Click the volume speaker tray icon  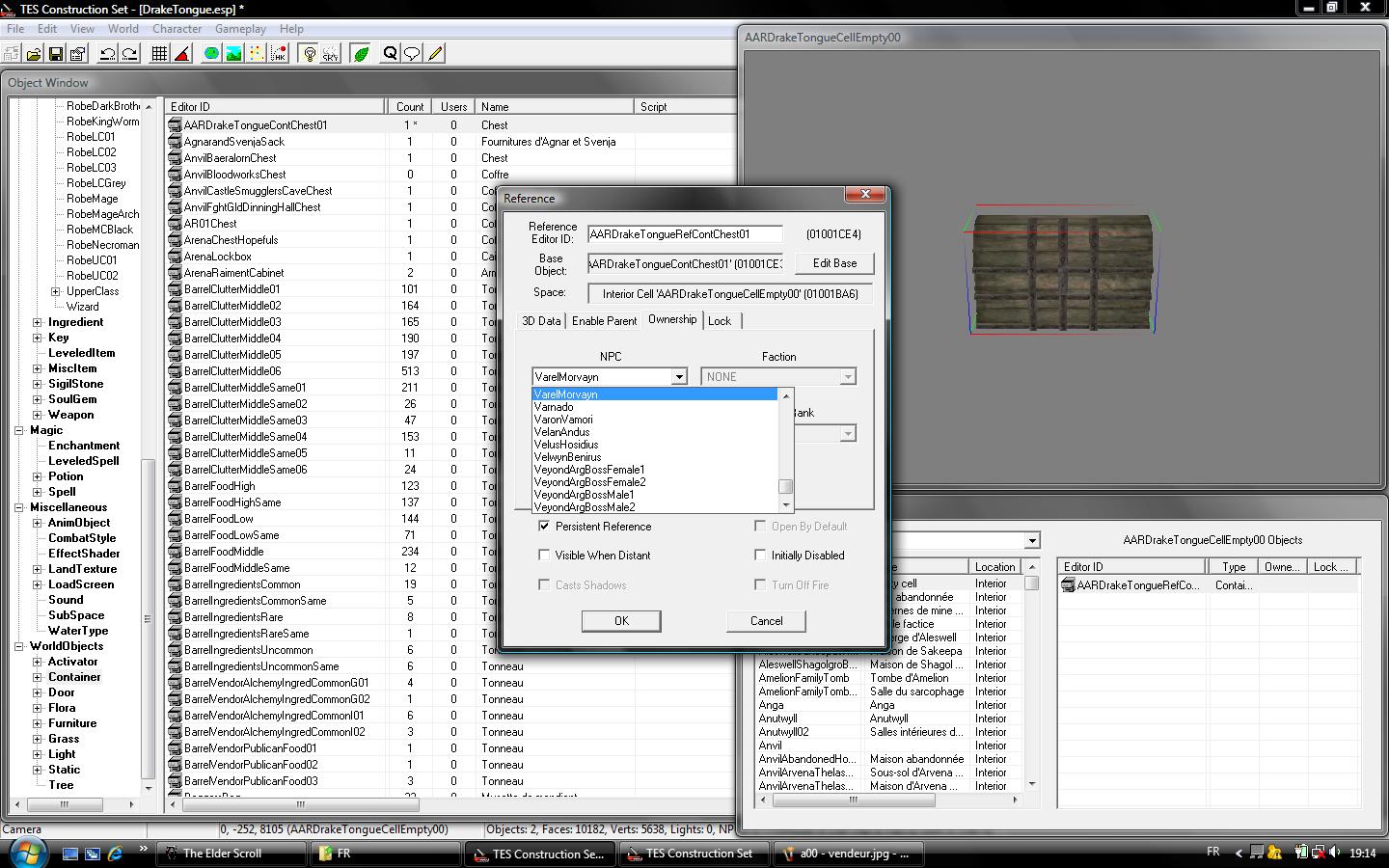(x=1335, y=853)
